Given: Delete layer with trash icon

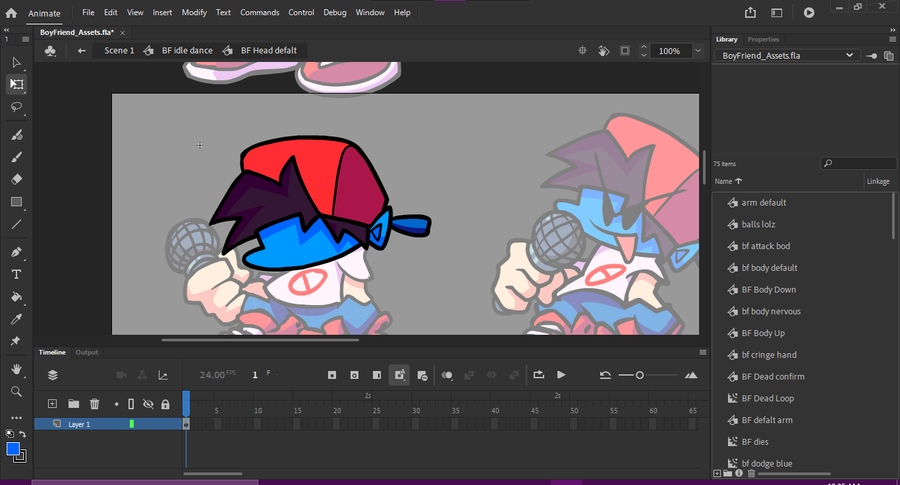Looking at the screenshot, I should point(95,404).
